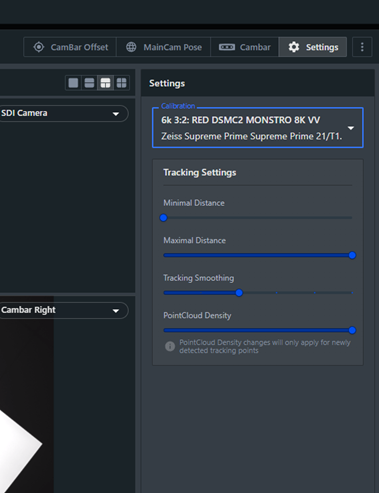Open the three-dot overflow menu
This screenshot has height=494, width=380.
(x=362, y=47)
